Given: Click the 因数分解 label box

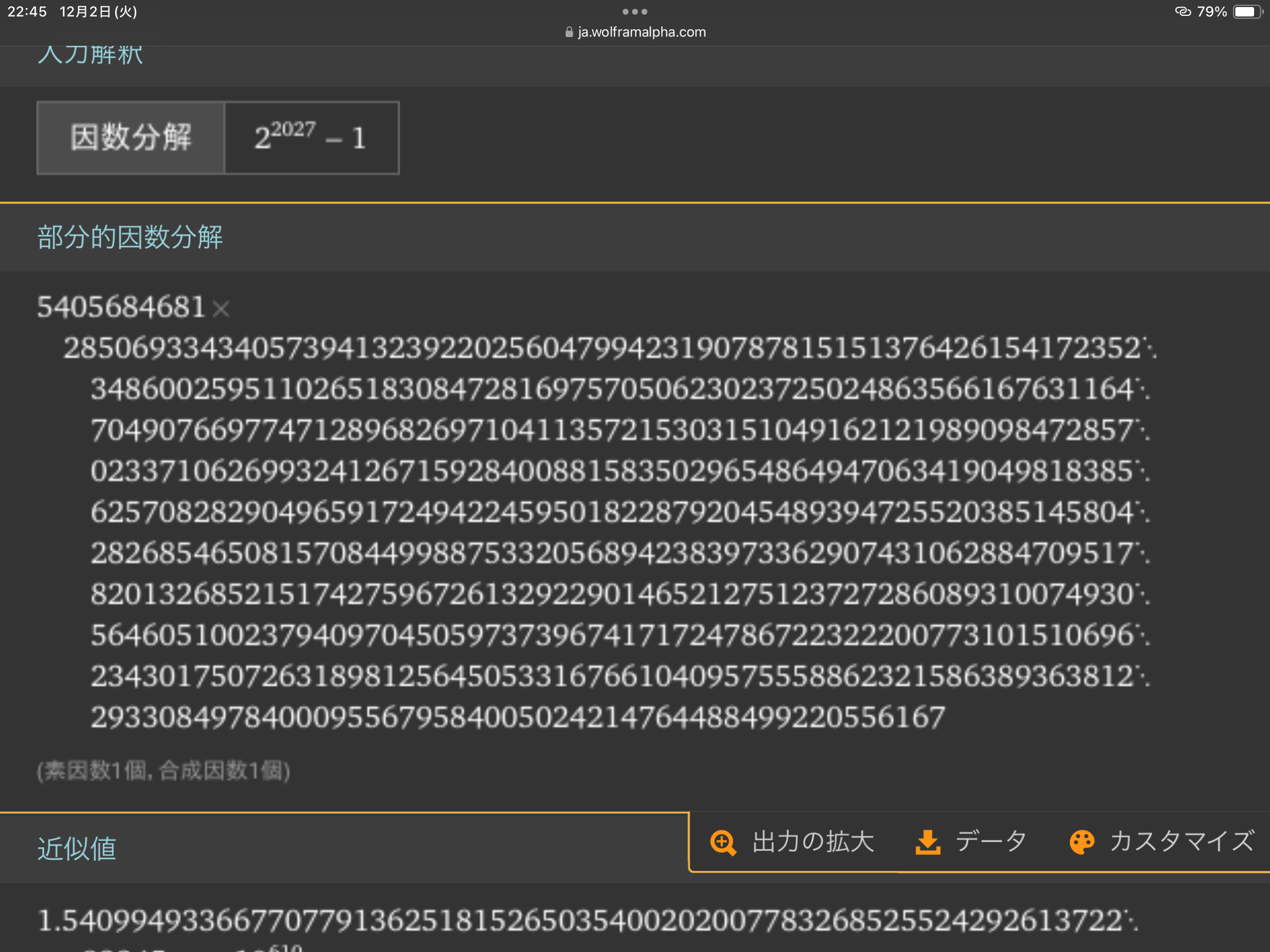Looking at the screenshot, I should (x=131, y=138).
